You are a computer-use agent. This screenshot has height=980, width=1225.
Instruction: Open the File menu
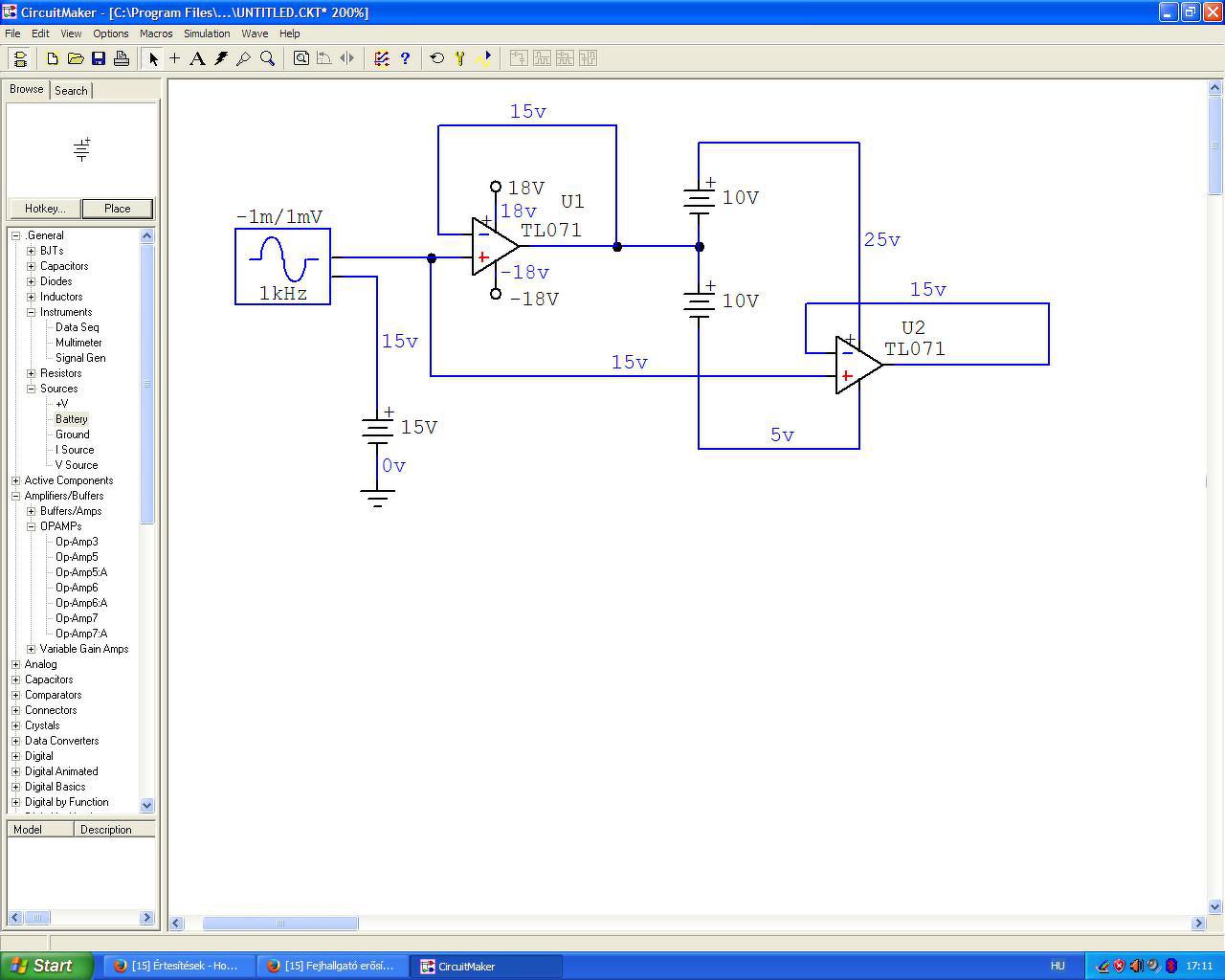coord(12,33)
